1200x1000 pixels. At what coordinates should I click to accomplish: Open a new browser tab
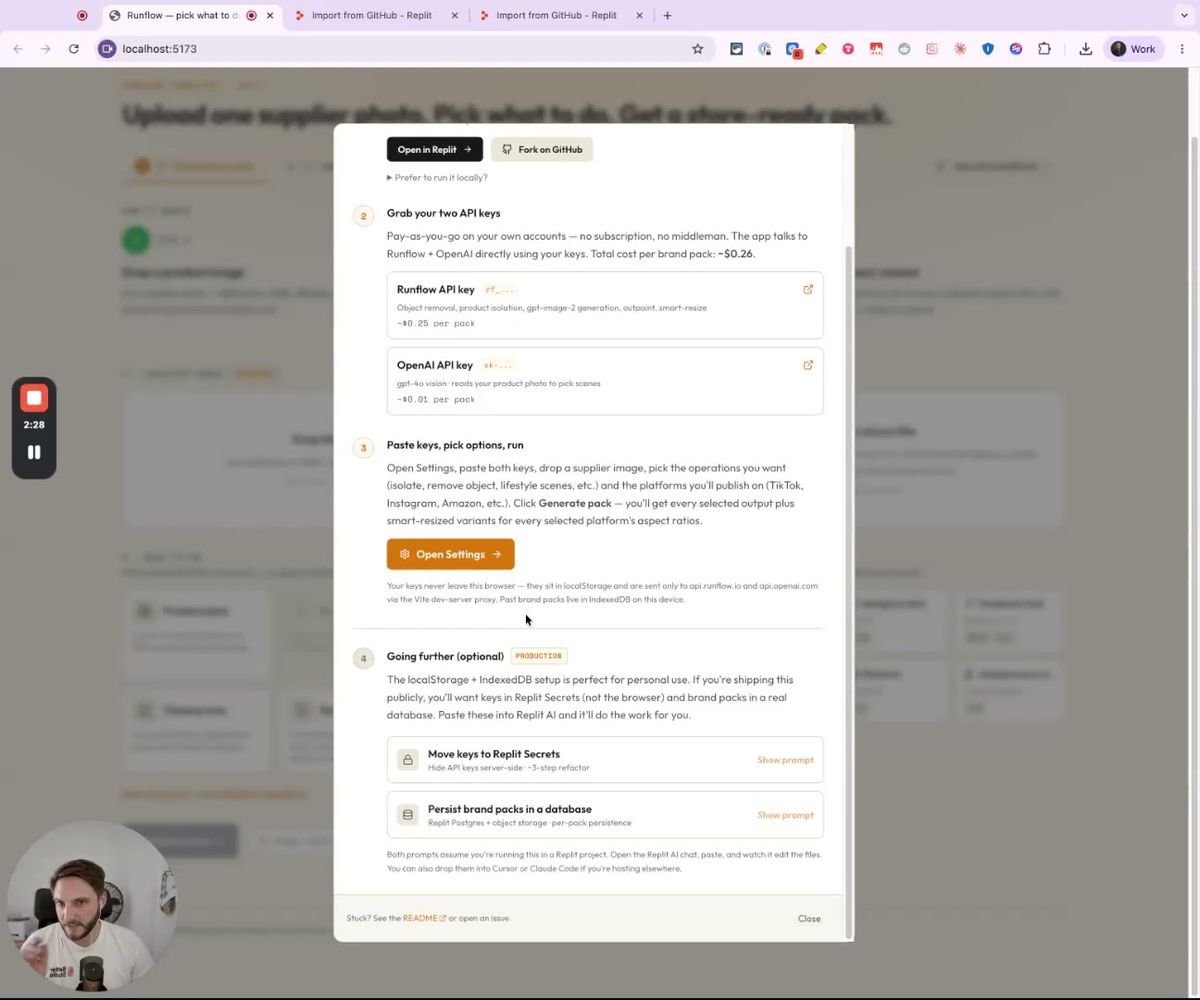(667, 15)
